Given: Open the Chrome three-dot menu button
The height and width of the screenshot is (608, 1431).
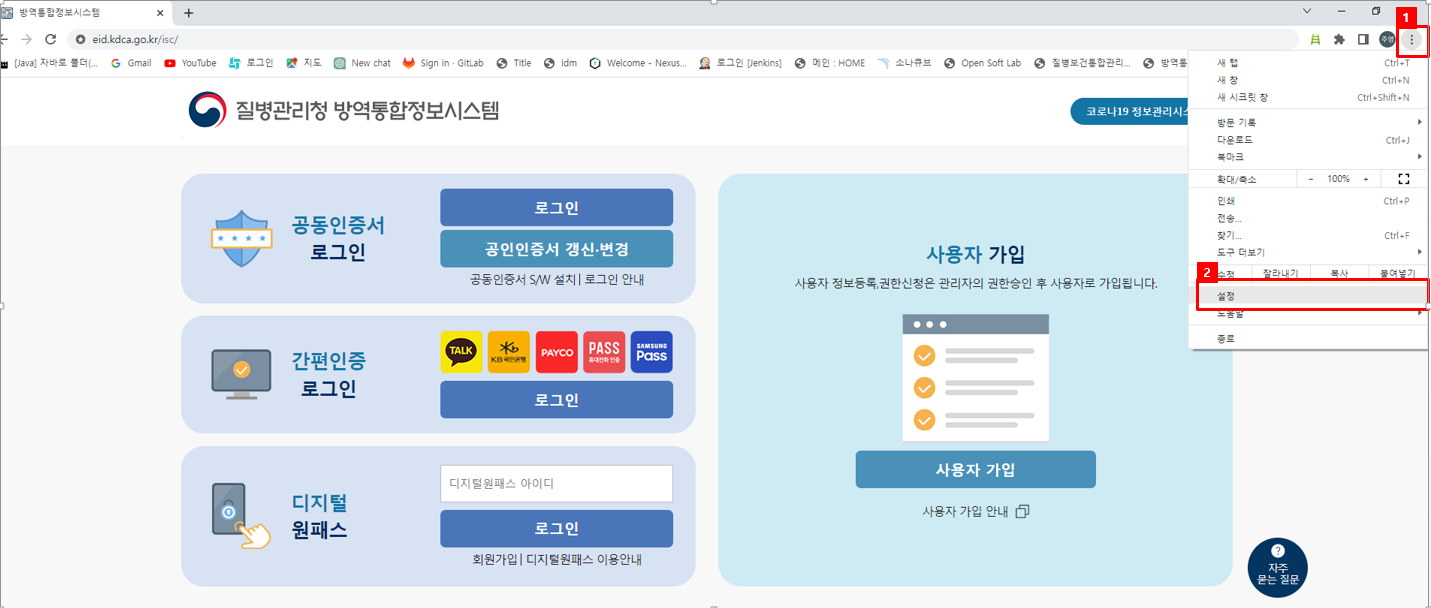Looking at the screenshot, I should pos(1411,39).
